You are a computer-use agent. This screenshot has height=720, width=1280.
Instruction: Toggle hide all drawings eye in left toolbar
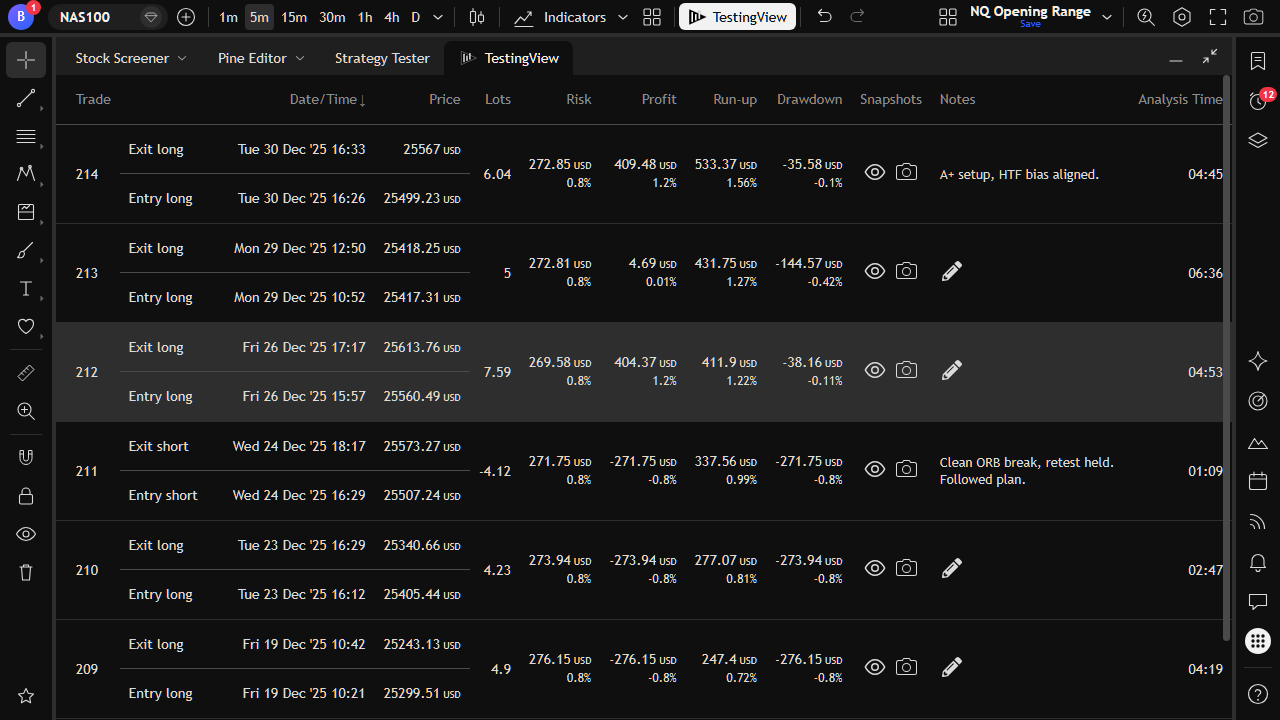click(26, 534)
